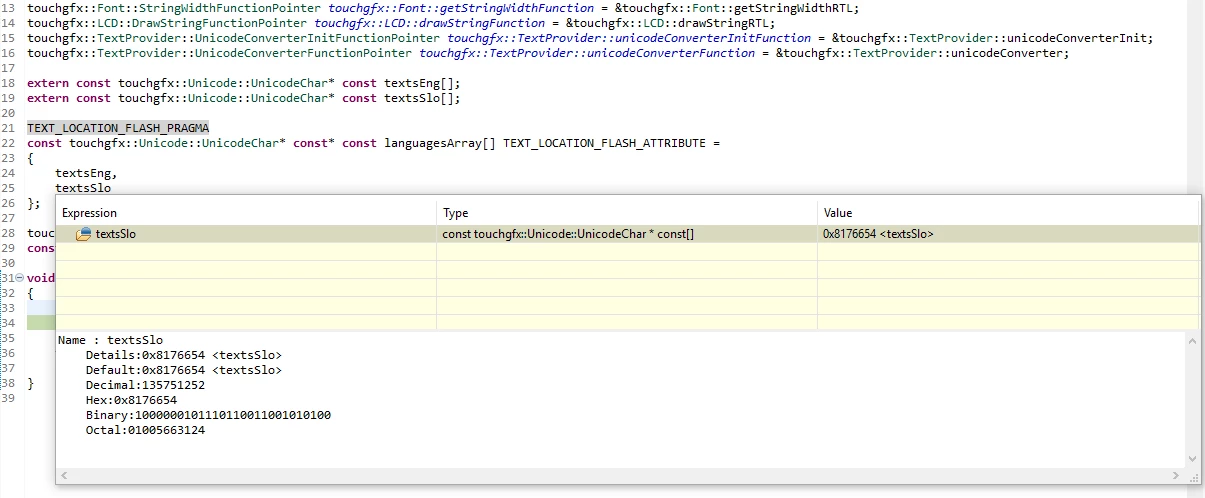The height and width of the screenshot is (498, 1205).
Task: Click 'textsEng[]' in the line 18 extern declaration
Action: 419,83
